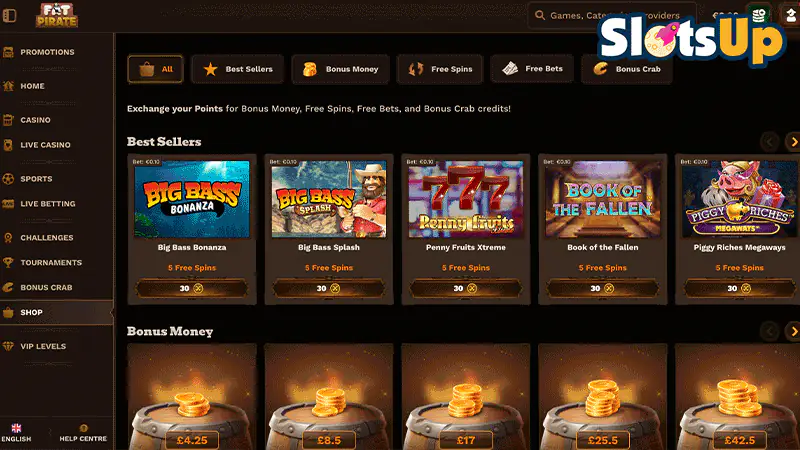The width and height of the screenshot is (800, 450).
Task: Toggle the sidebar collapse icon
Action: [x=10, y=15]
